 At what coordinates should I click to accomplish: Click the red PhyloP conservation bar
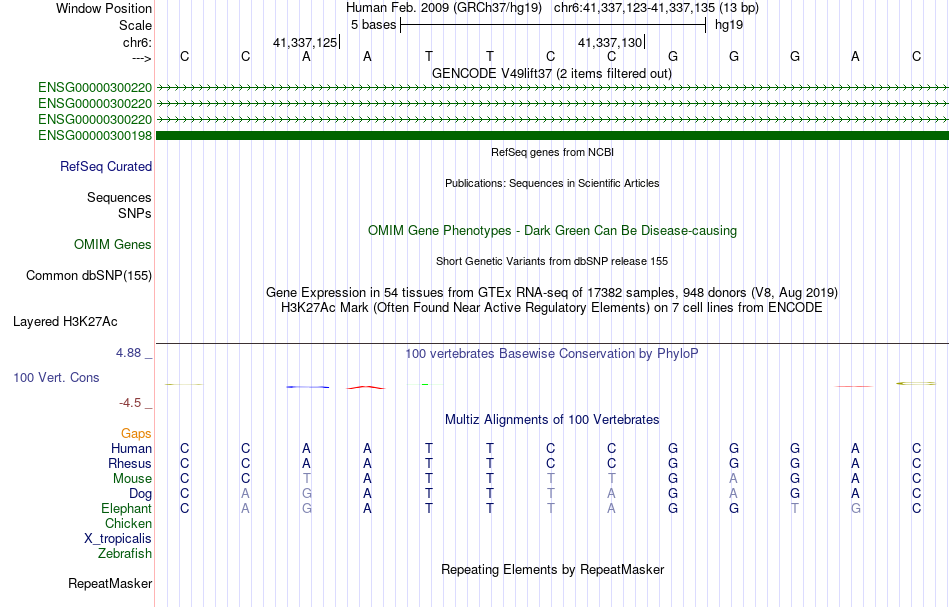[366, 388]
